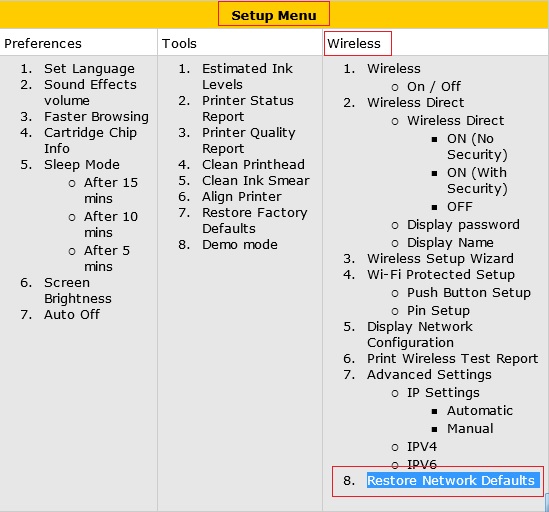Click the IPV4 sub-item
549x512 pixels.
422,447
